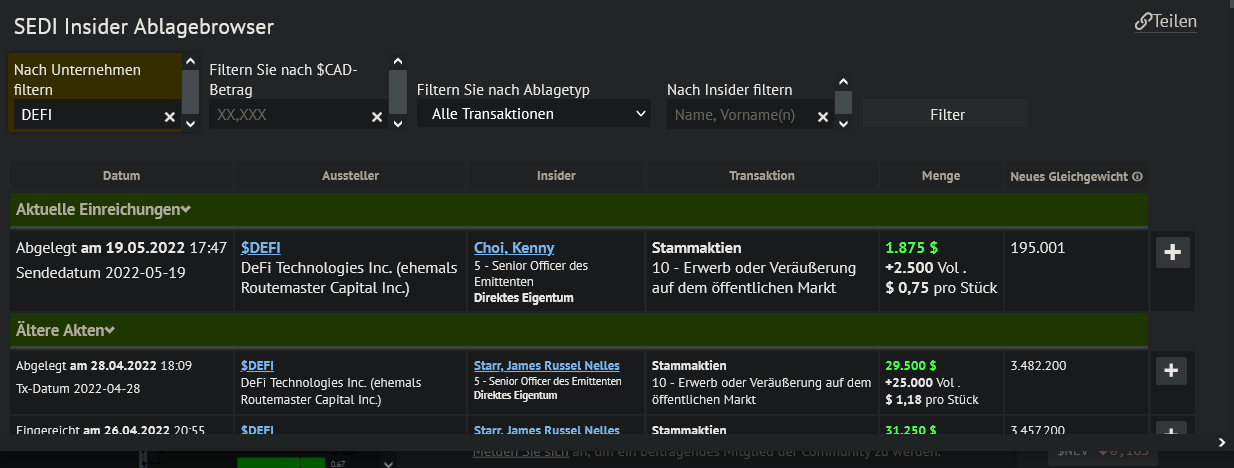The height and width of the screenshot is (468, 1234).
Task: Clear the DEFI company filter text
Action: coord(170,117)
